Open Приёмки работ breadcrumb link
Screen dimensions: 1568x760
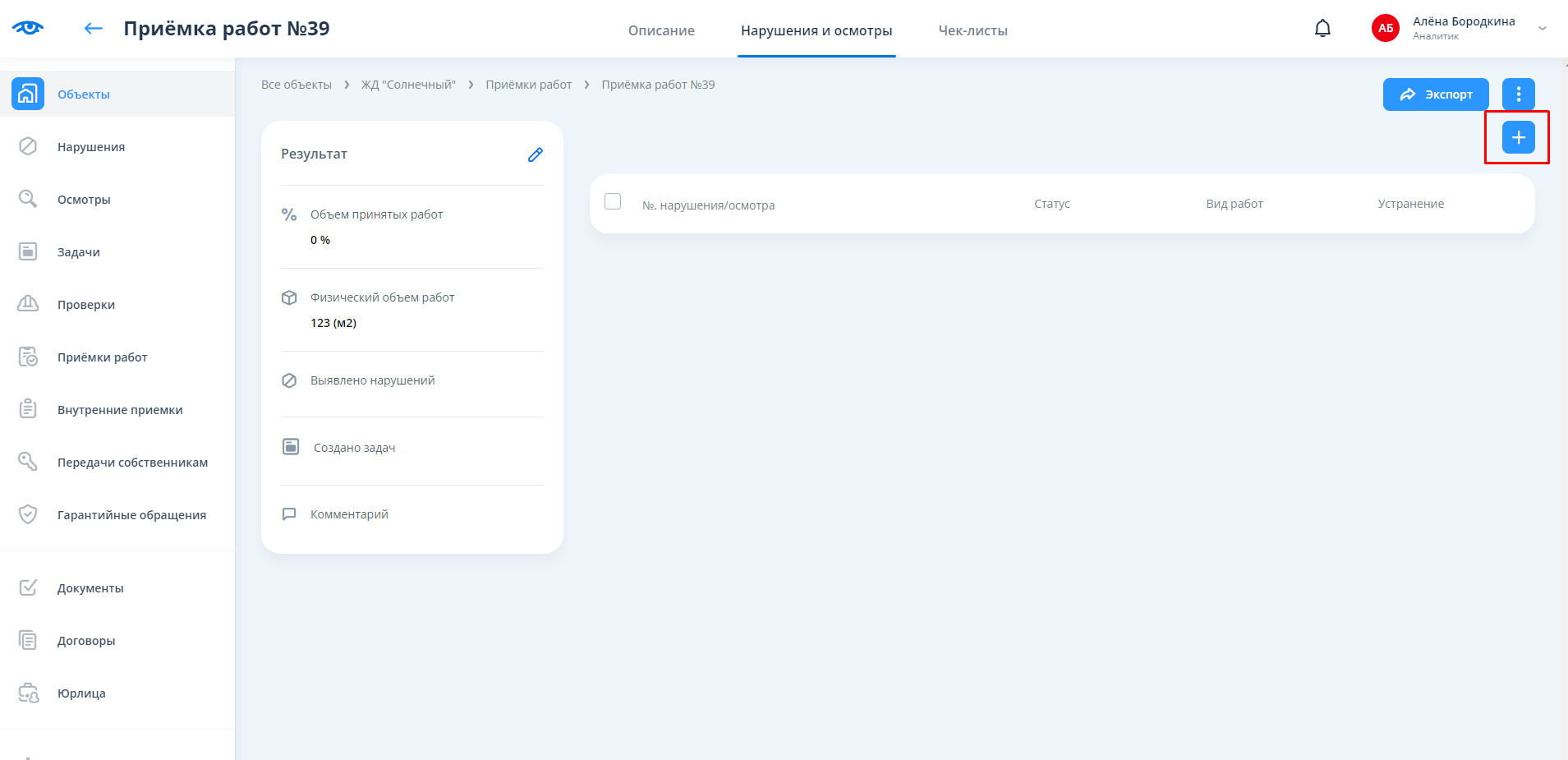pos(528,85)
